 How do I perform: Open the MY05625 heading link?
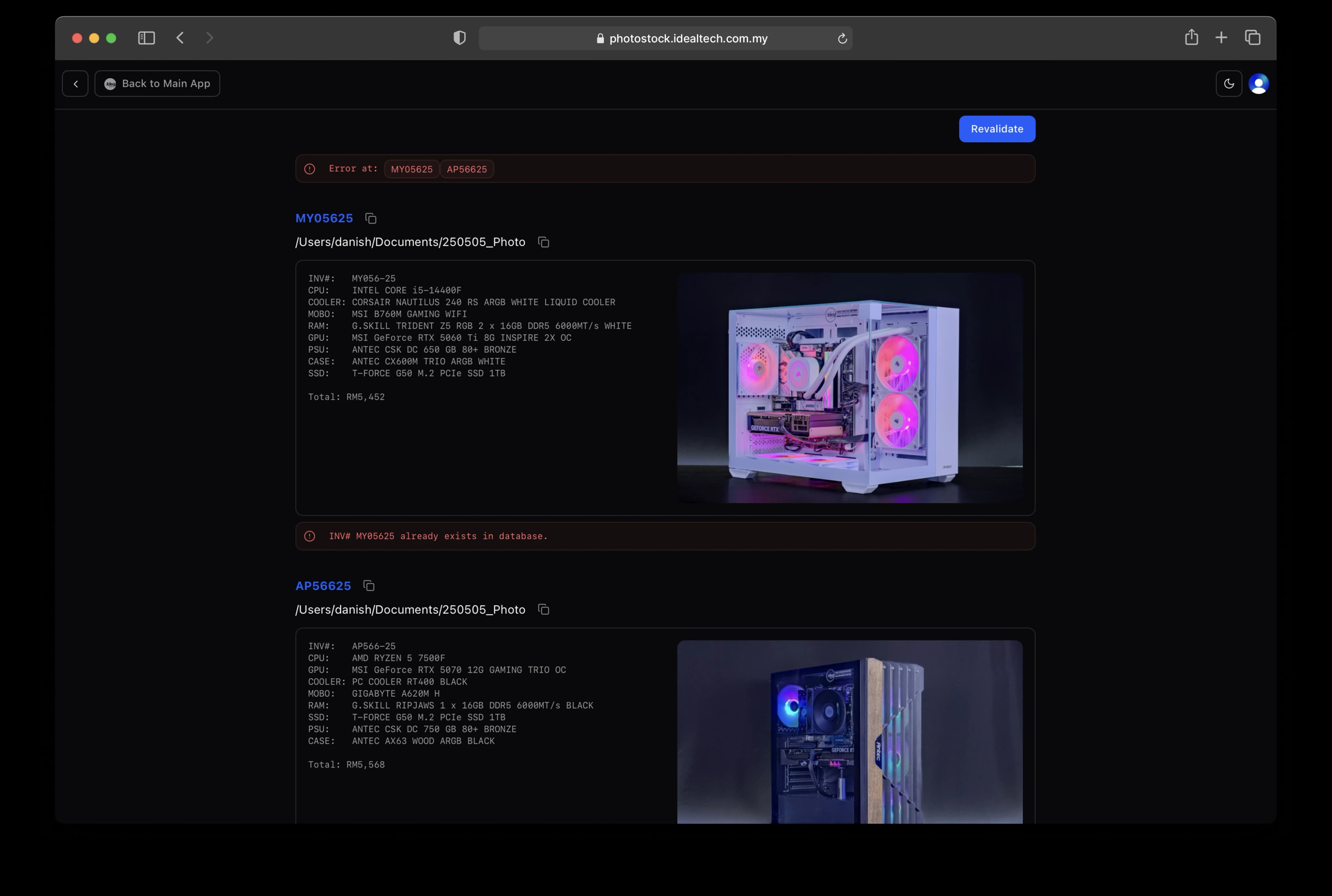point(324,218)
